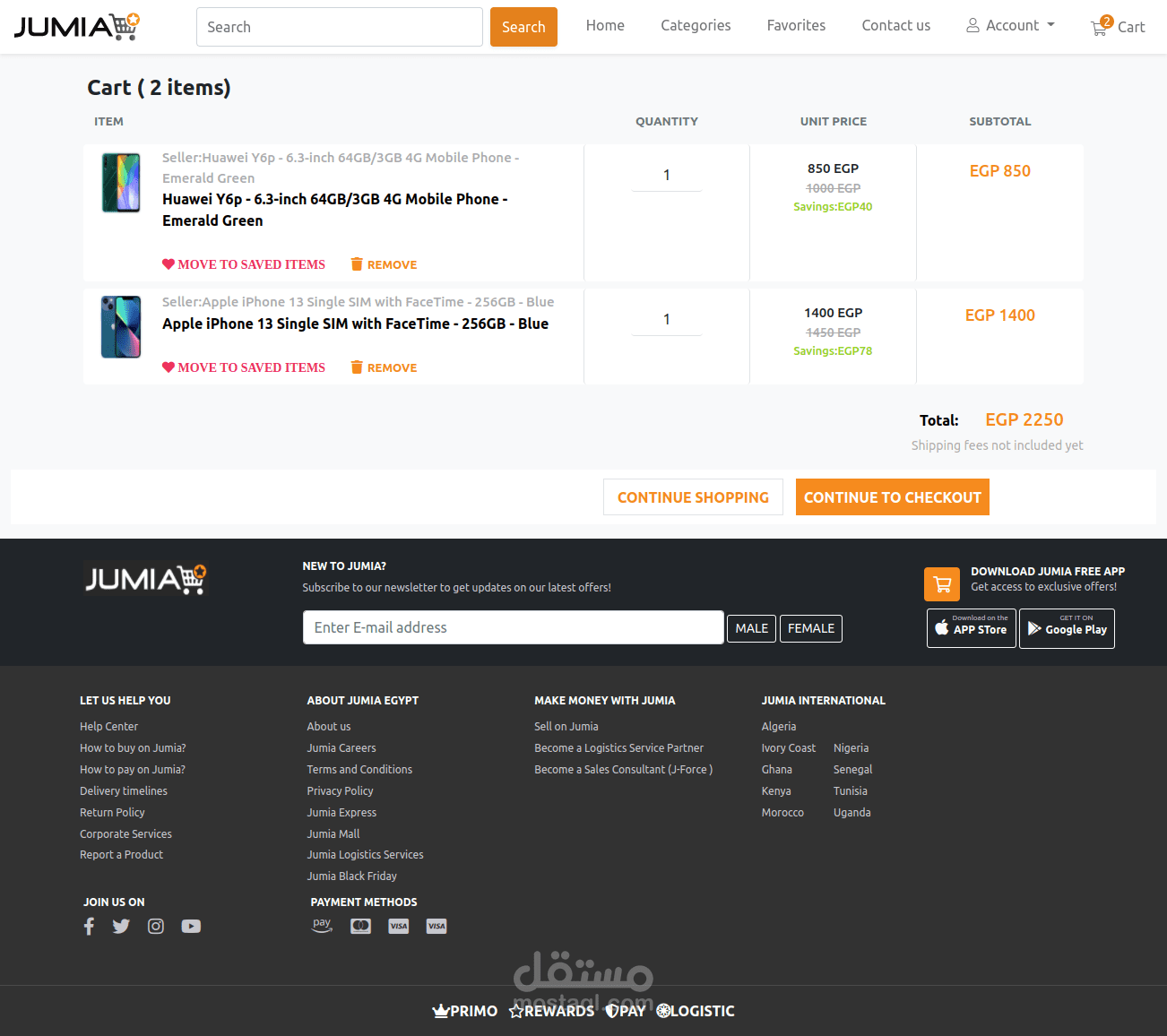Screen dimensions: 1167x1036
Task: Click the quantity field for the Huawei Y6p
Action: click(x=666, y=175)
